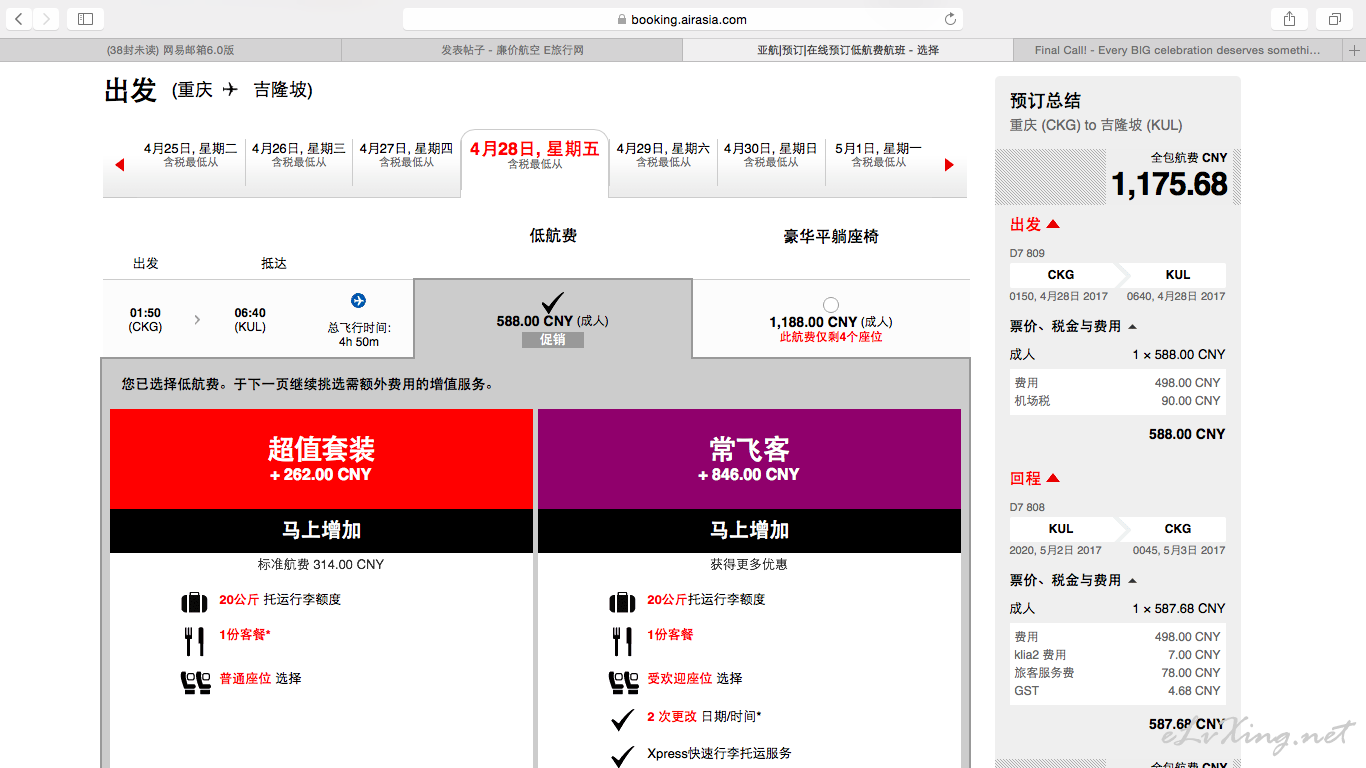
Task: Collapse return 票价、税金与费用 details
Action: click(1132, 581)
